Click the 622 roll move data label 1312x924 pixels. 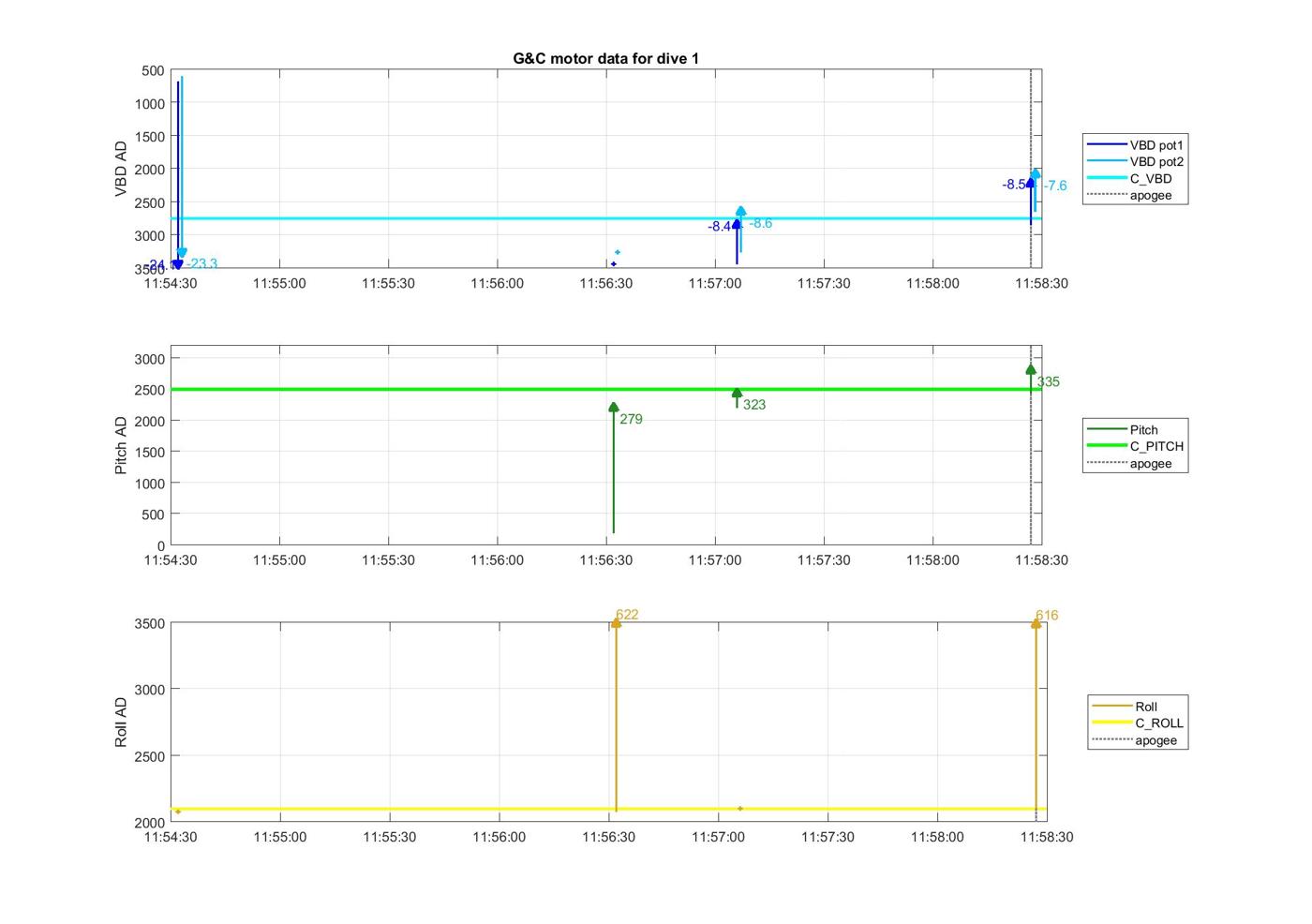(x=627, y=615)
